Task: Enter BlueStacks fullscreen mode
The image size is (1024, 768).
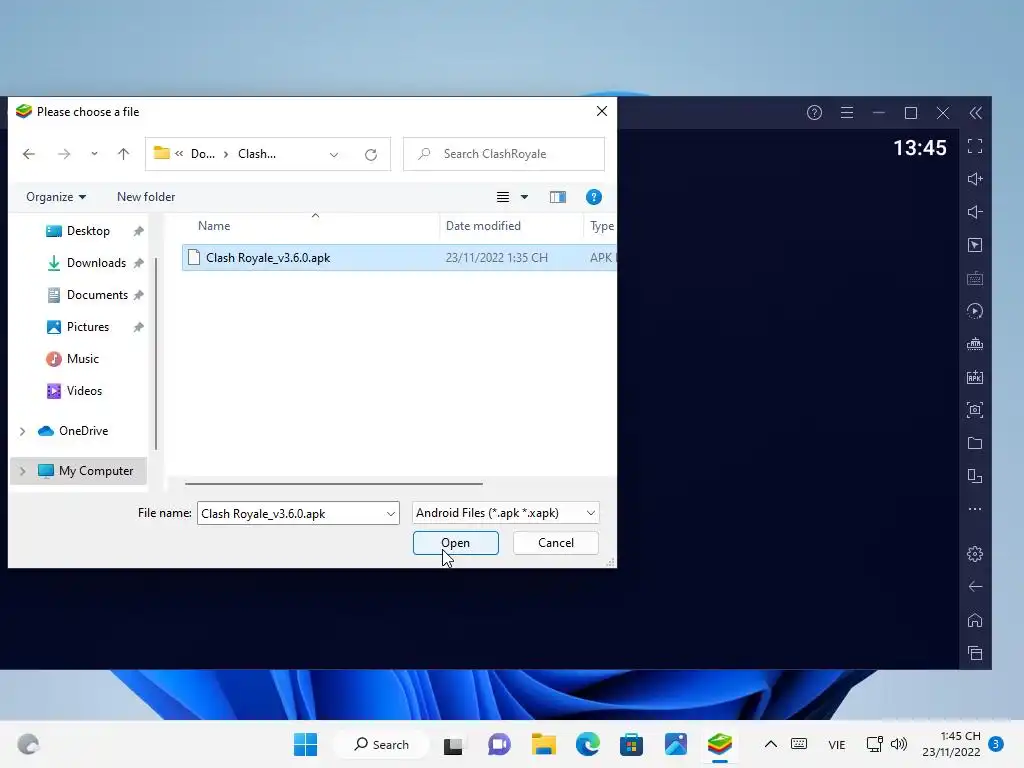Action: click(x=974, y=146)
